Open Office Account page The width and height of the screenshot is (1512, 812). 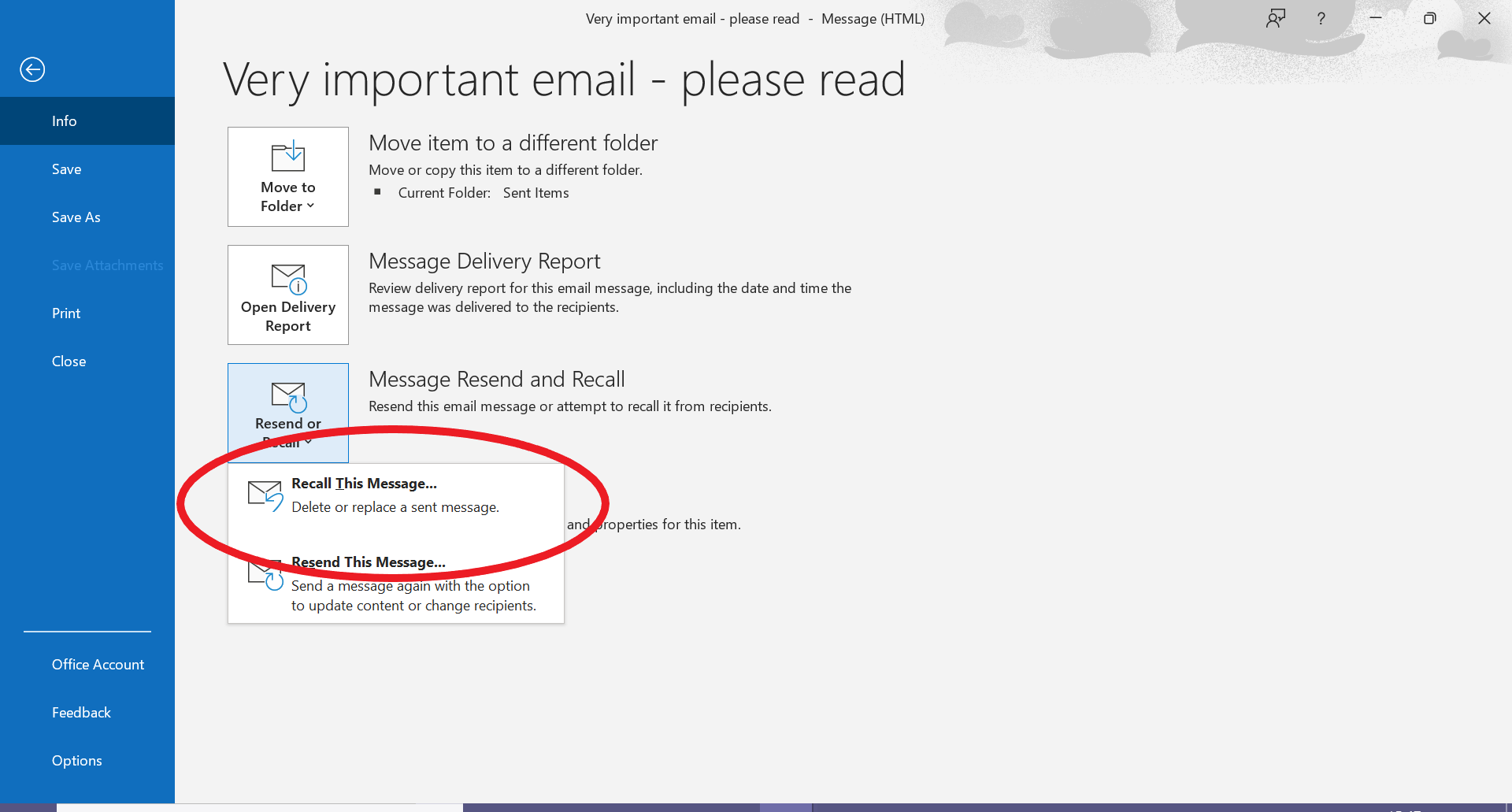coord(87,664)
